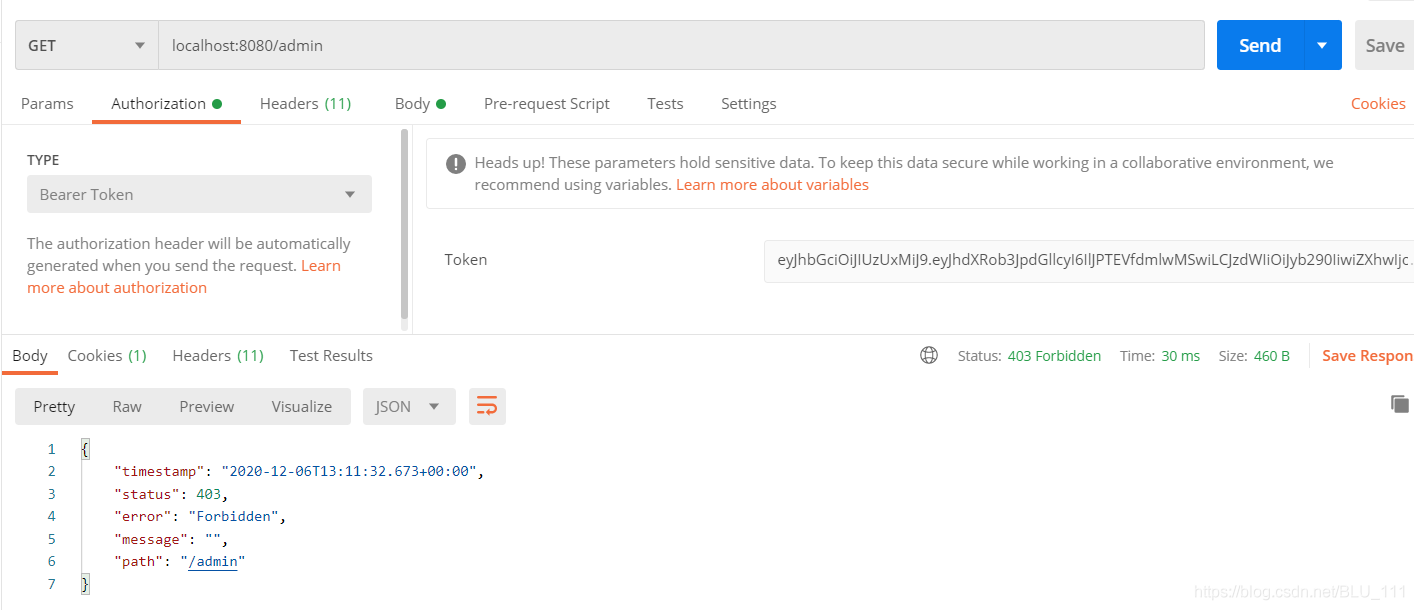Copy response body with the copy icon
The width and height of the screenshot is (1414, 610).
[1400, 404]
